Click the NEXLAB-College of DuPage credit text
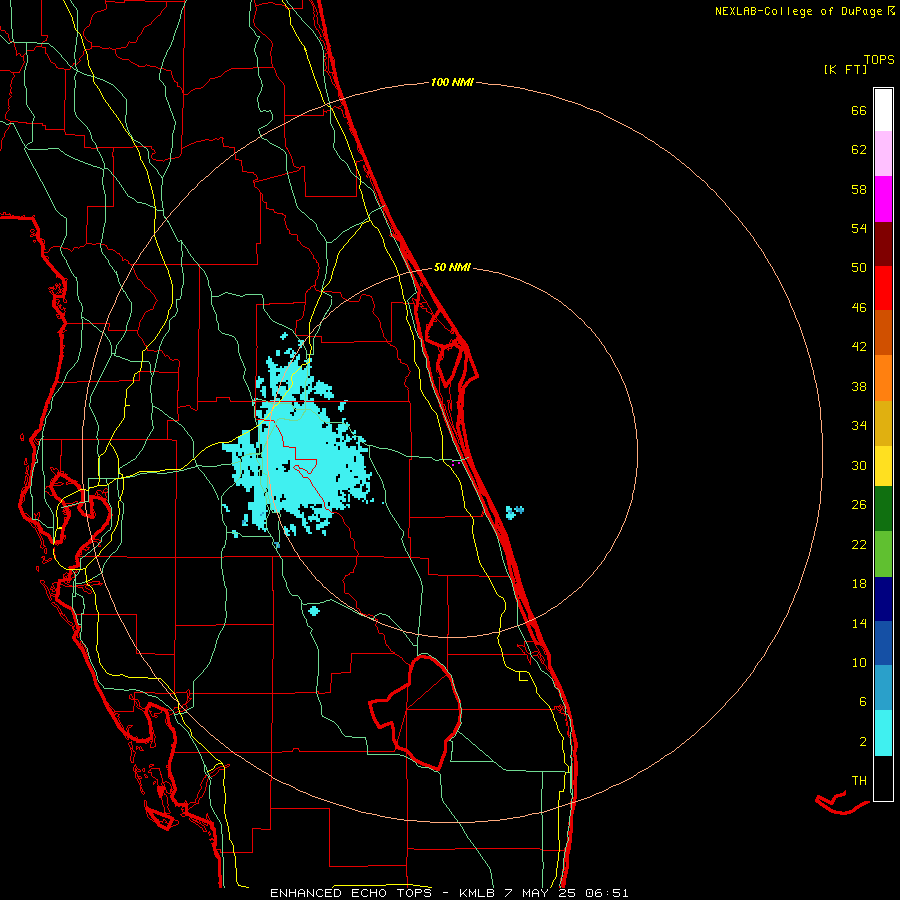 (x=798, y=11)
